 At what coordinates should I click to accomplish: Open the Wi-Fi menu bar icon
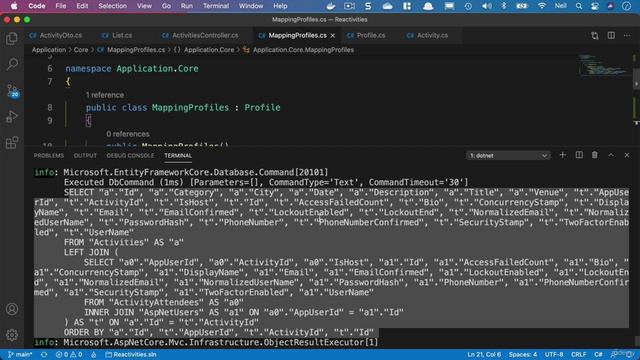coord(542,6)
